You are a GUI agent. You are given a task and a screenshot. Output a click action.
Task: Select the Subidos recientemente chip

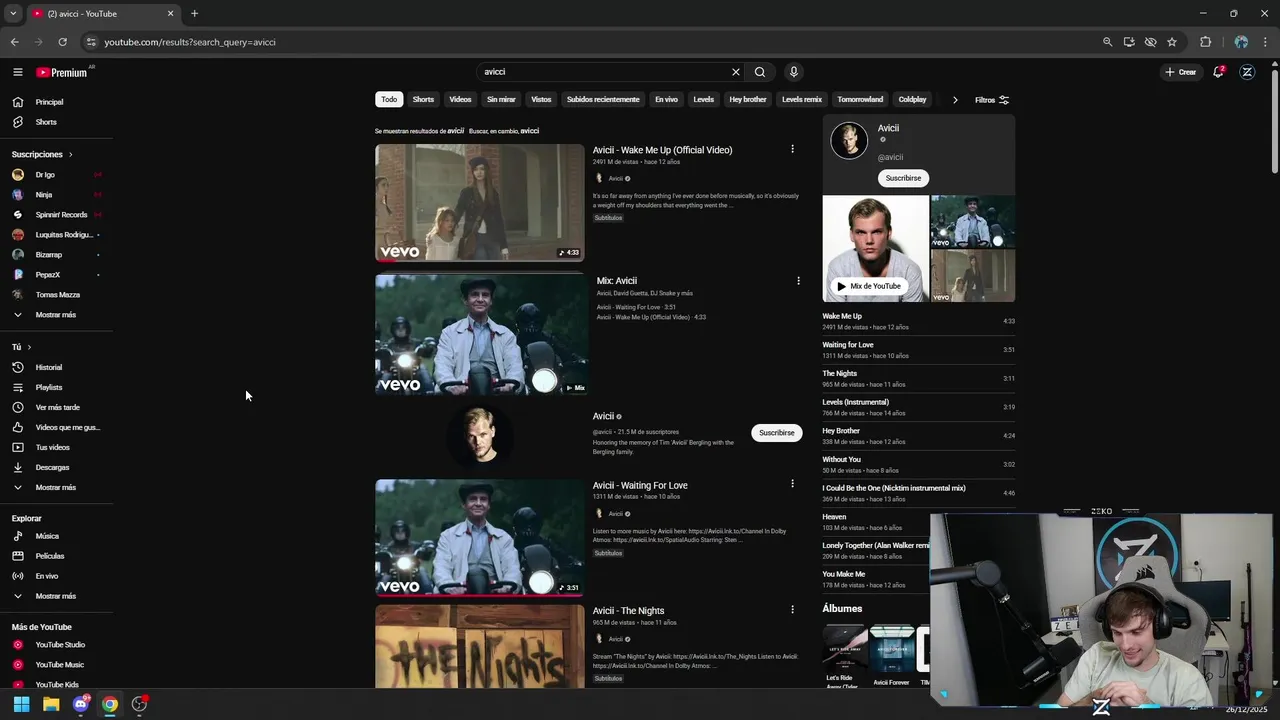click(603, 99)
